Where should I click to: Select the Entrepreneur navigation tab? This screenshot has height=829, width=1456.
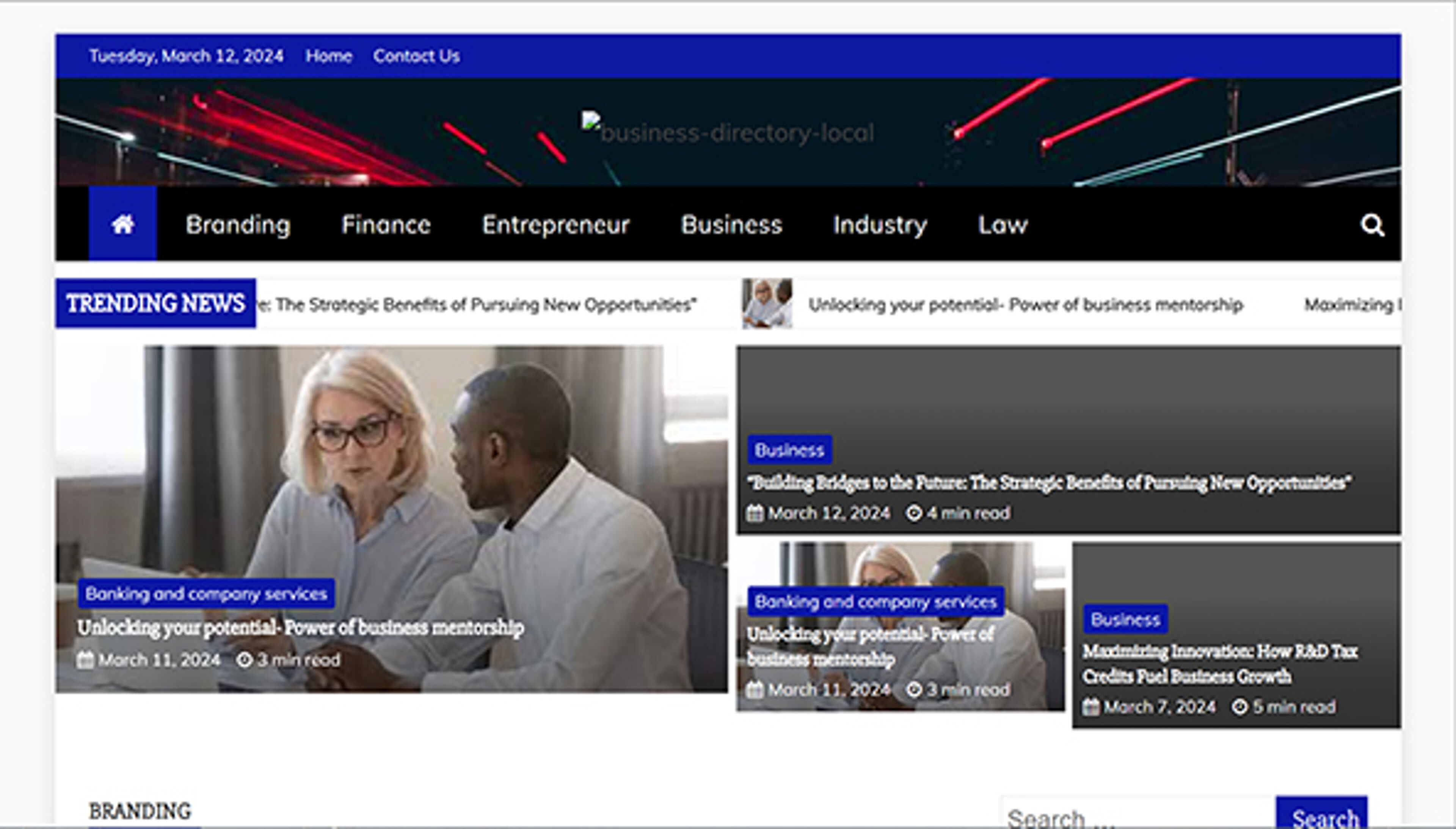[555, 225]
